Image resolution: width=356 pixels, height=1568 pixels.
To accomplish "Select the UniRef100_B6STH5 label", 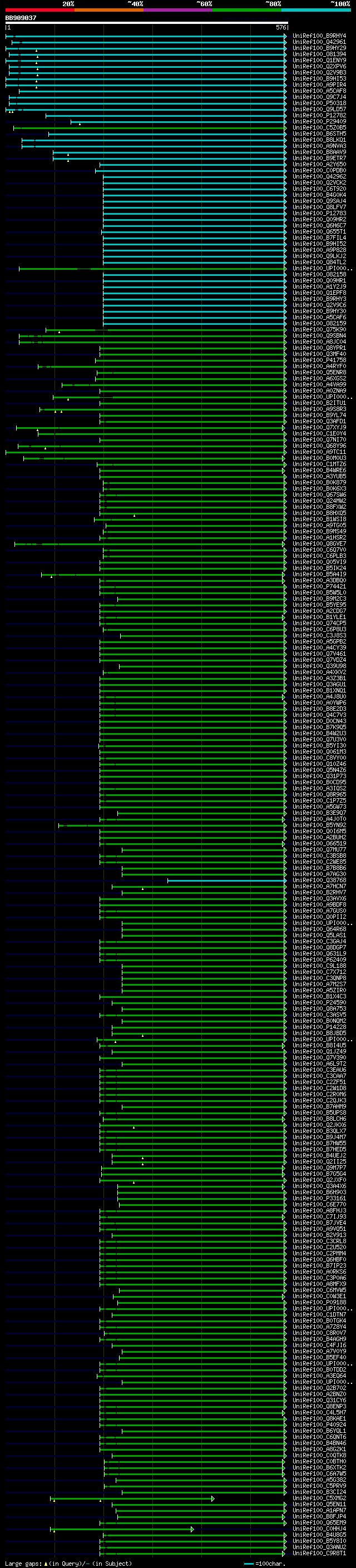I will [319, 134].
